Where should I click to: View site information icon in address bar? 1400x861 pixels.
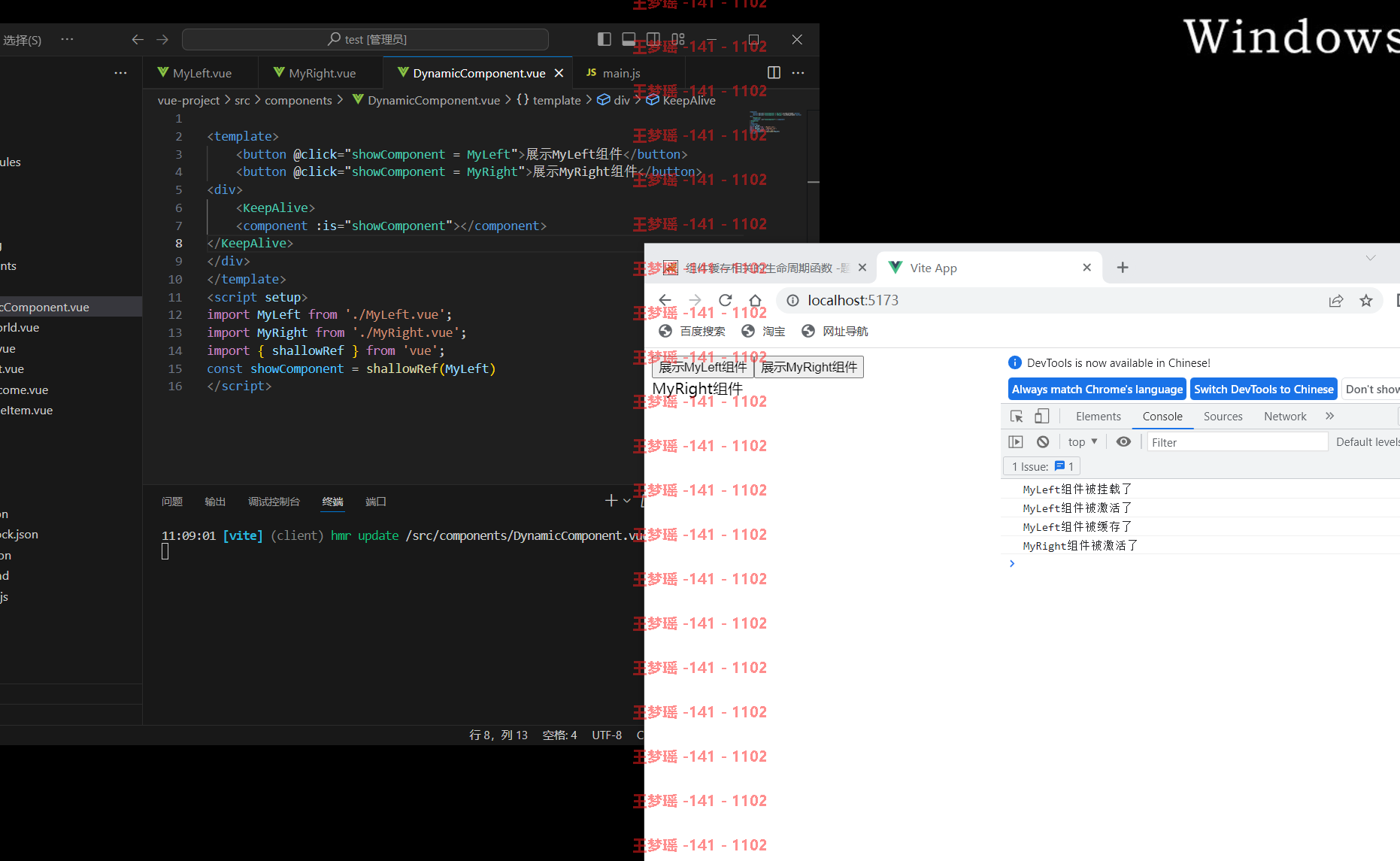(x=792, y=301)
